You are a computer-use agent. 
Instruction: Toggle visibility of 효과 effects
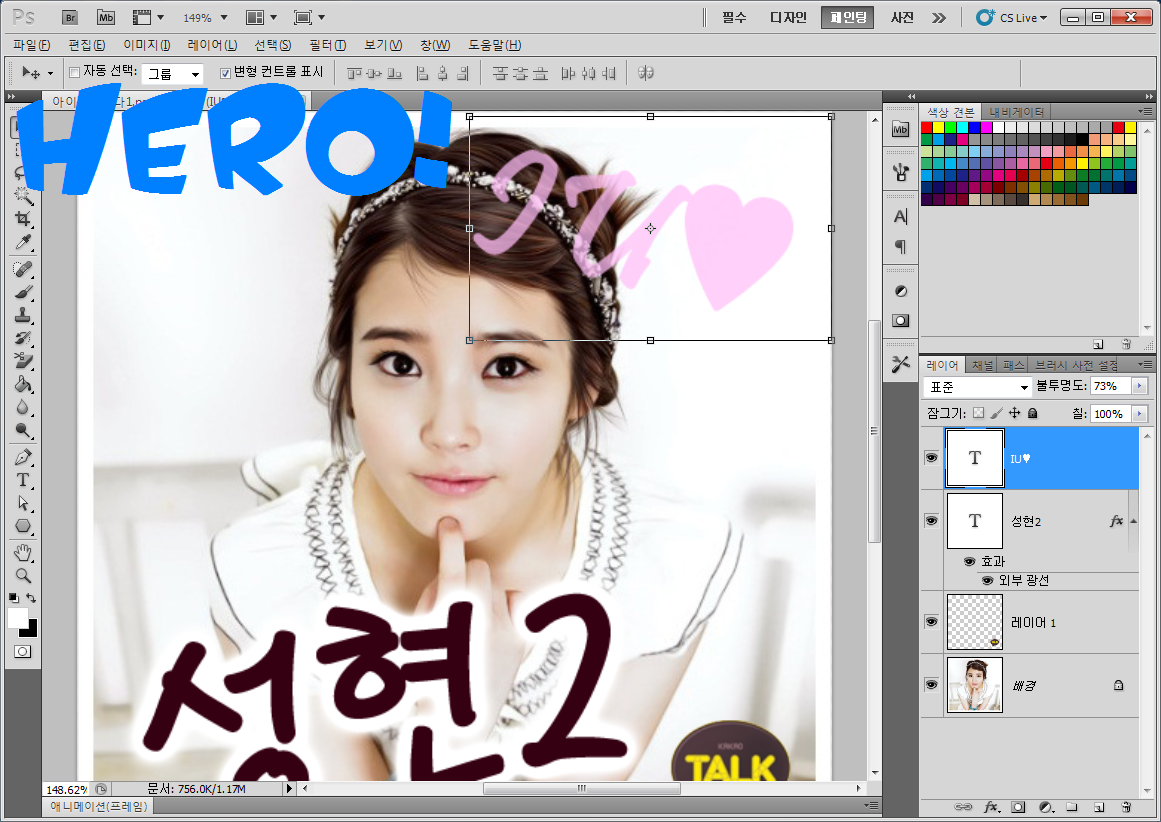(969, 561)
